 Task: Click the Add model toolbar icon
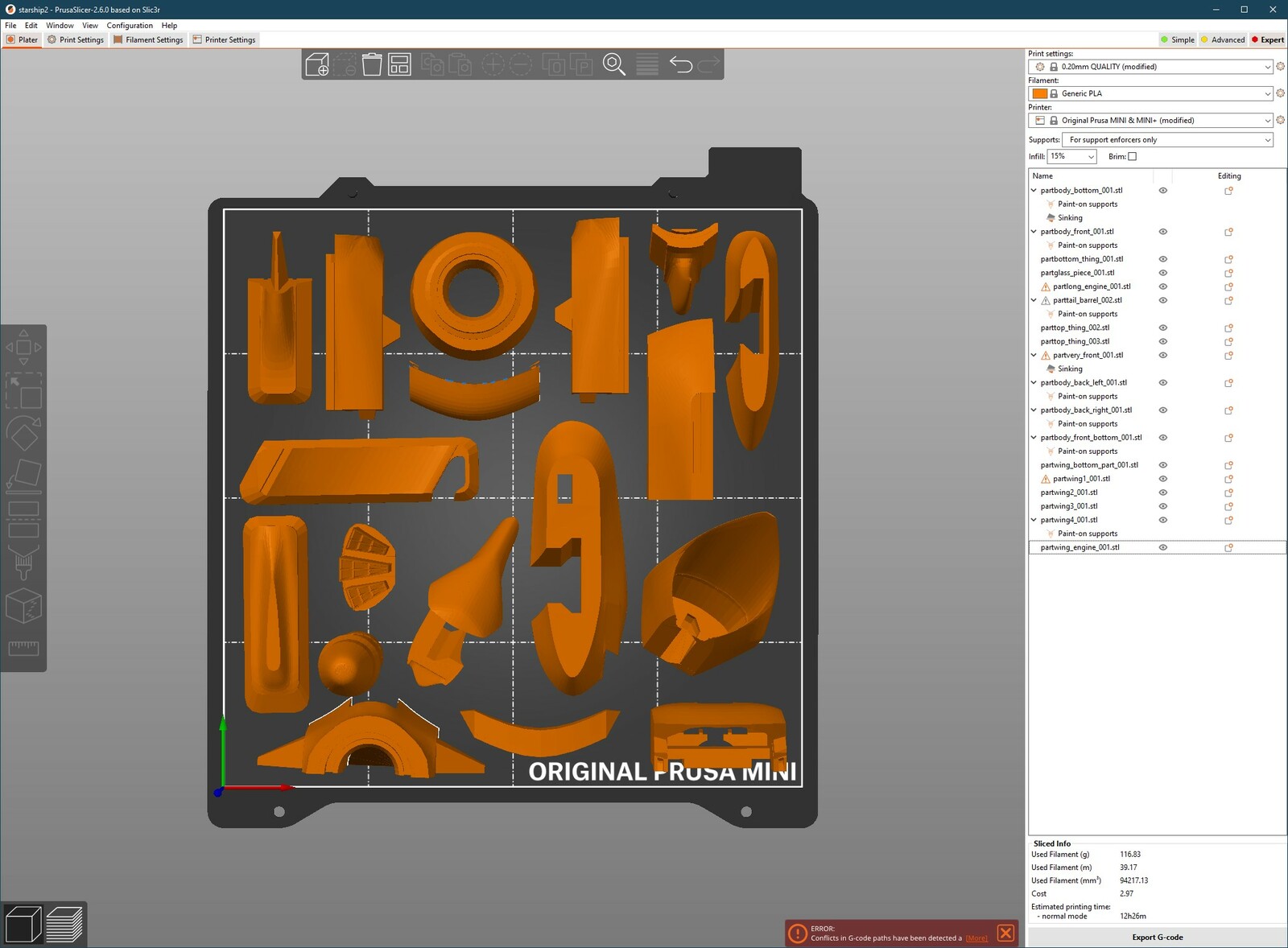[317, 64]
